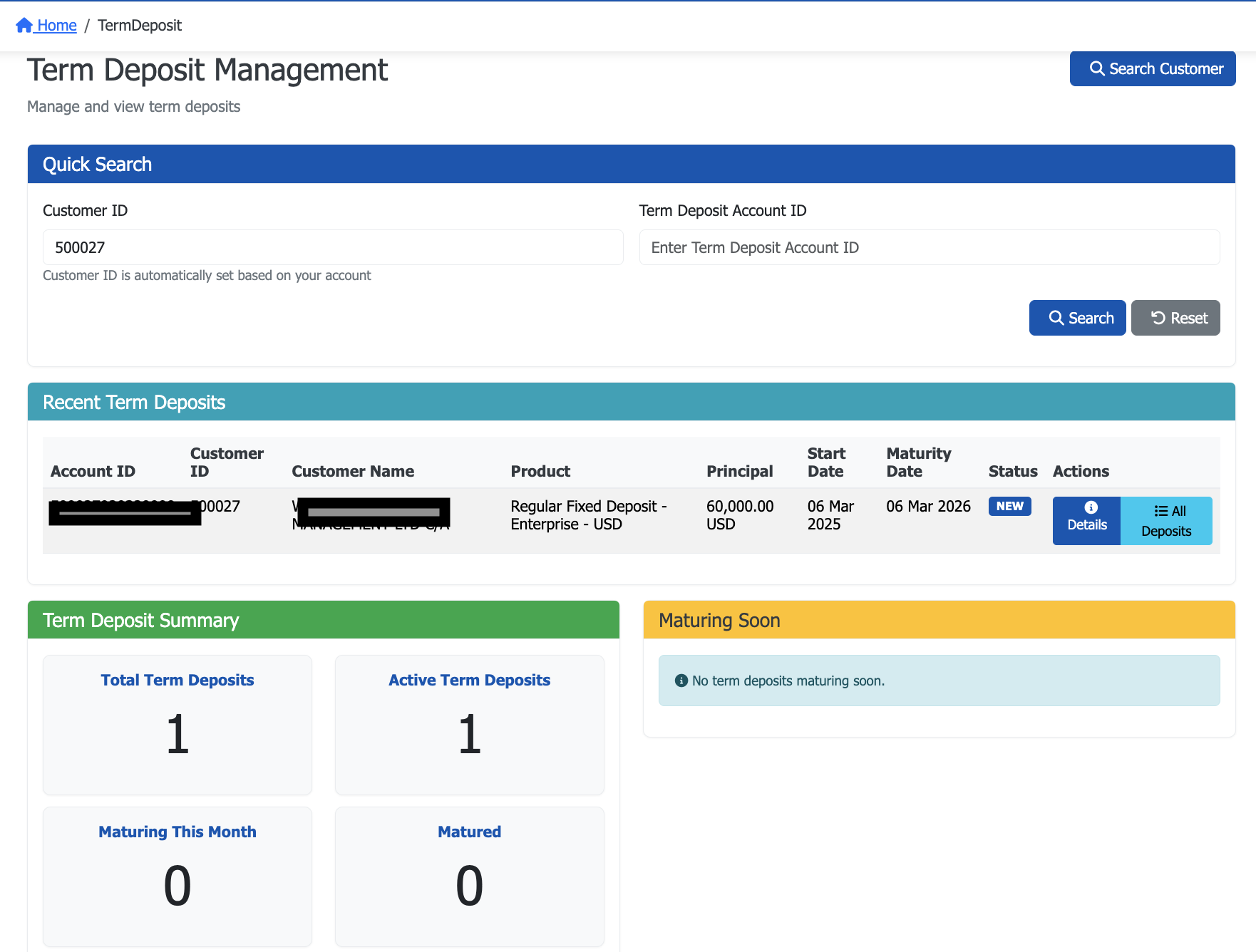Select the Total Term Deposits card

point(177,724)
